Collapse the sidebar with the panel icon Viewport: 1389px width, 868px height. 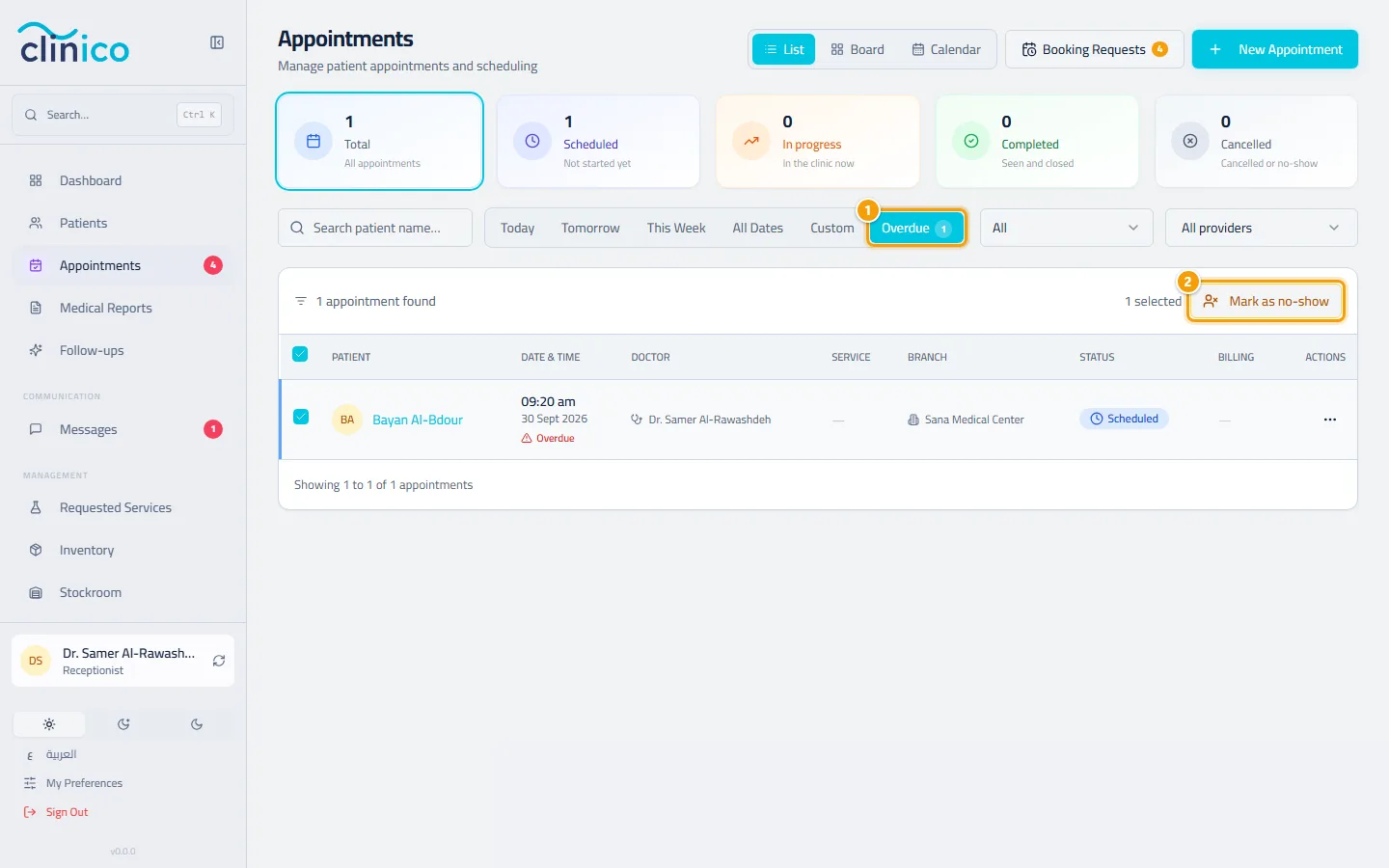(x=217, y=42)
